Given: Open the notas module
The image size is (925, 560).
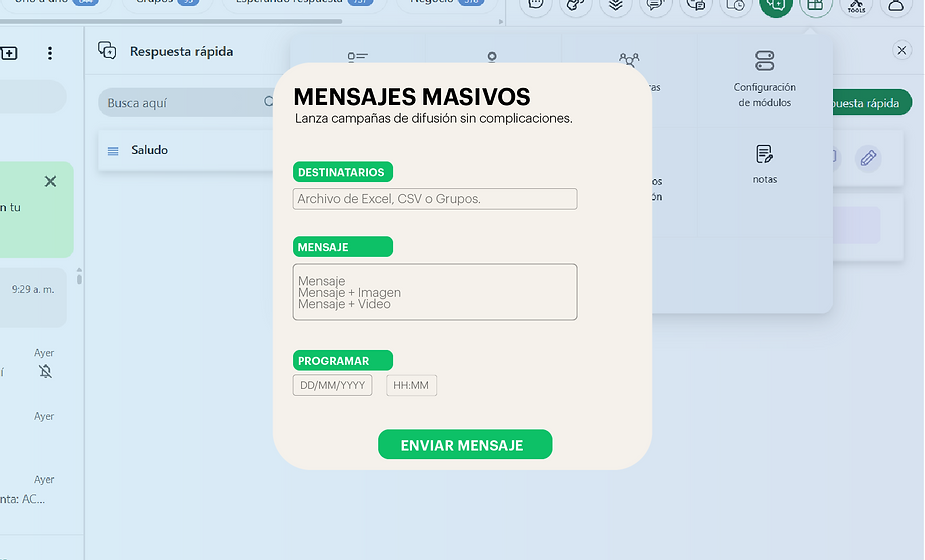Looking at the screenshot, I should [x=765, y=164].
